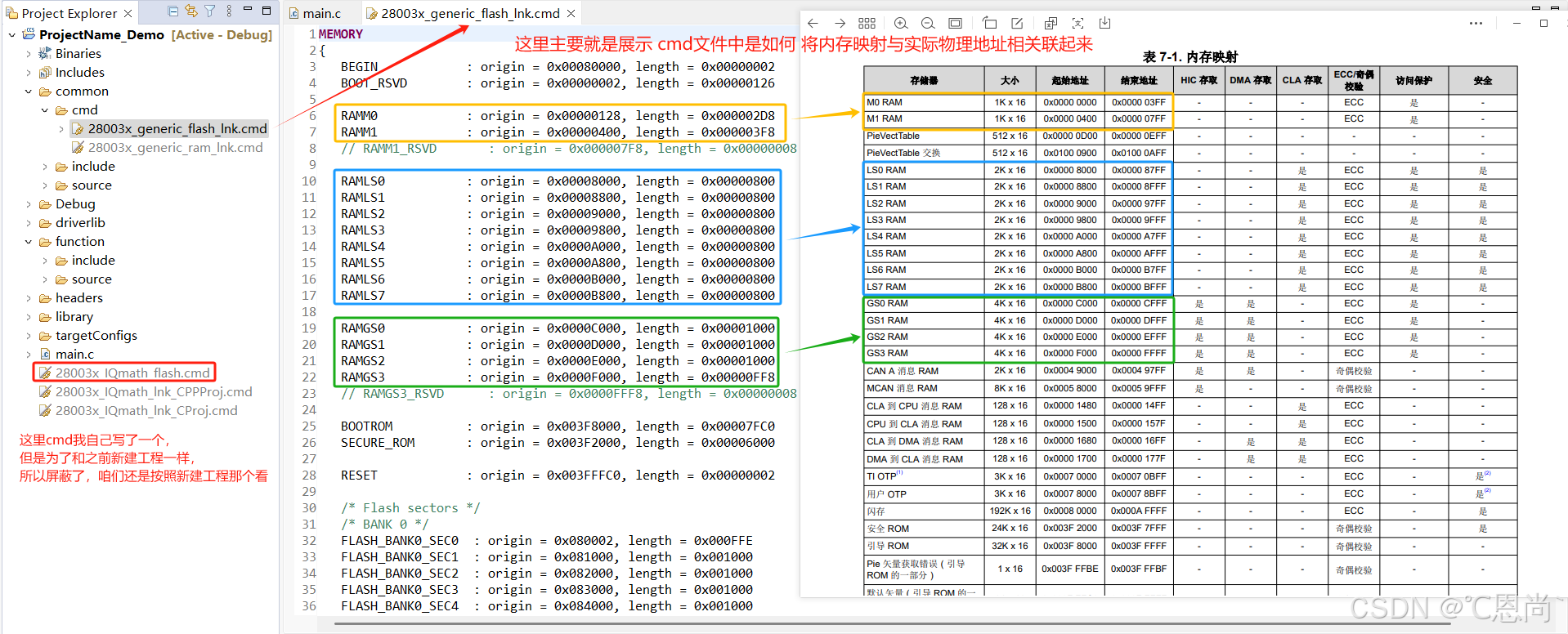Collapse the cmd folder

pyautogui.click(x=45, y=110)
